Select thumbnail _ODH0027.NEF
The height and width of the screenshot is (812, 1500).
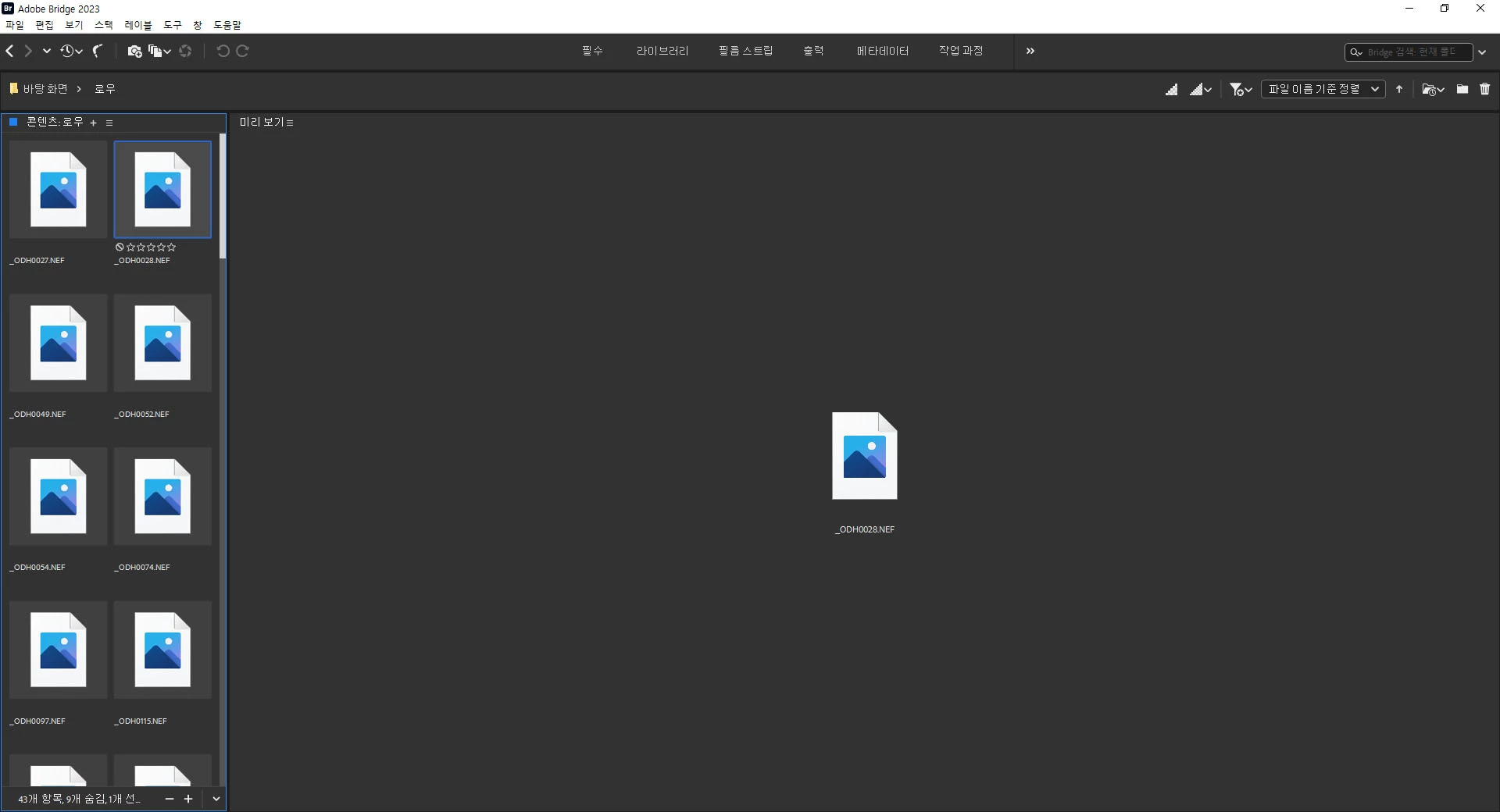[59, 190]
